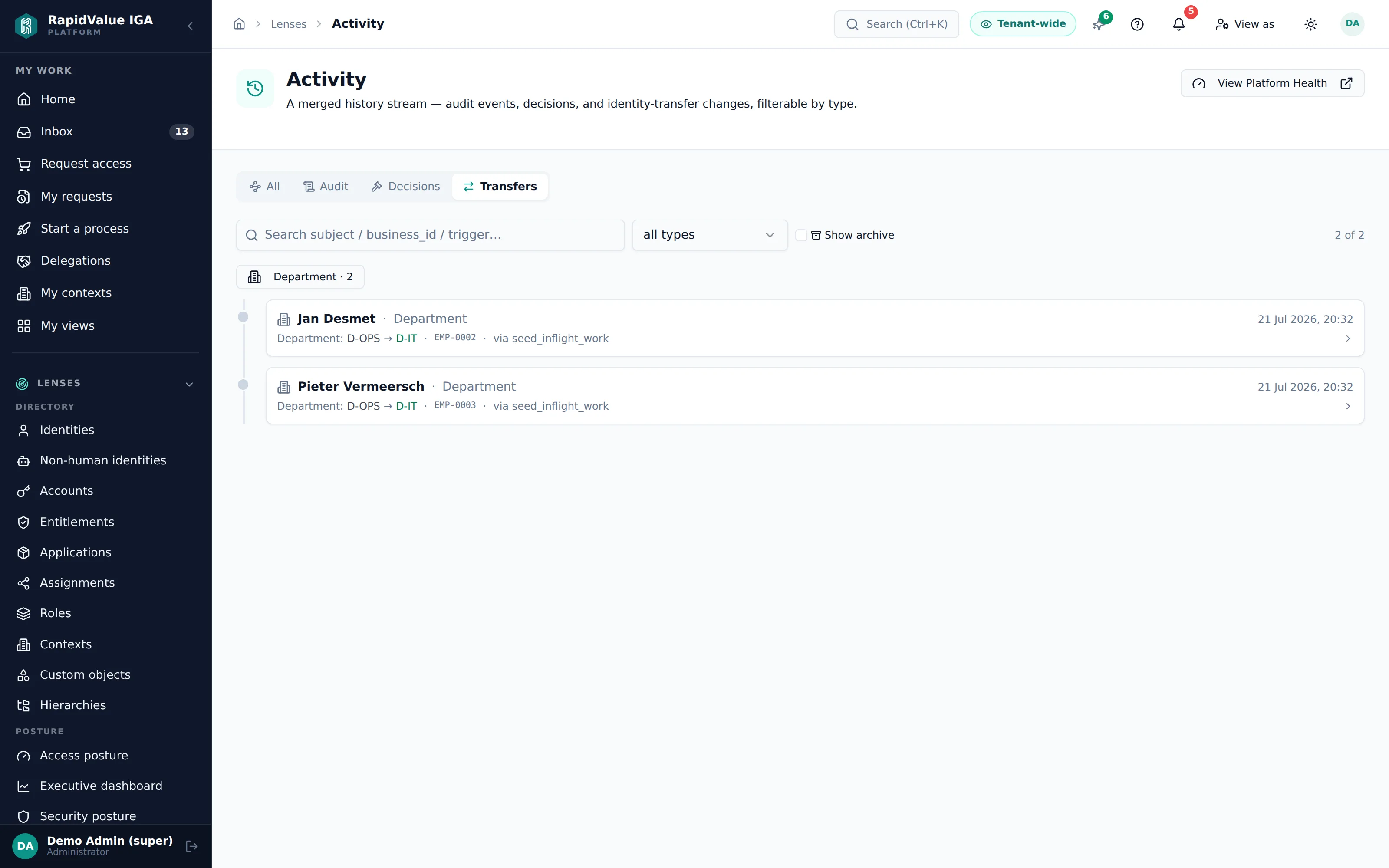Click the Jan Desmet name
Image resolution: width=1389 pixels, height=868 pixels.
(x=336, y=319)
